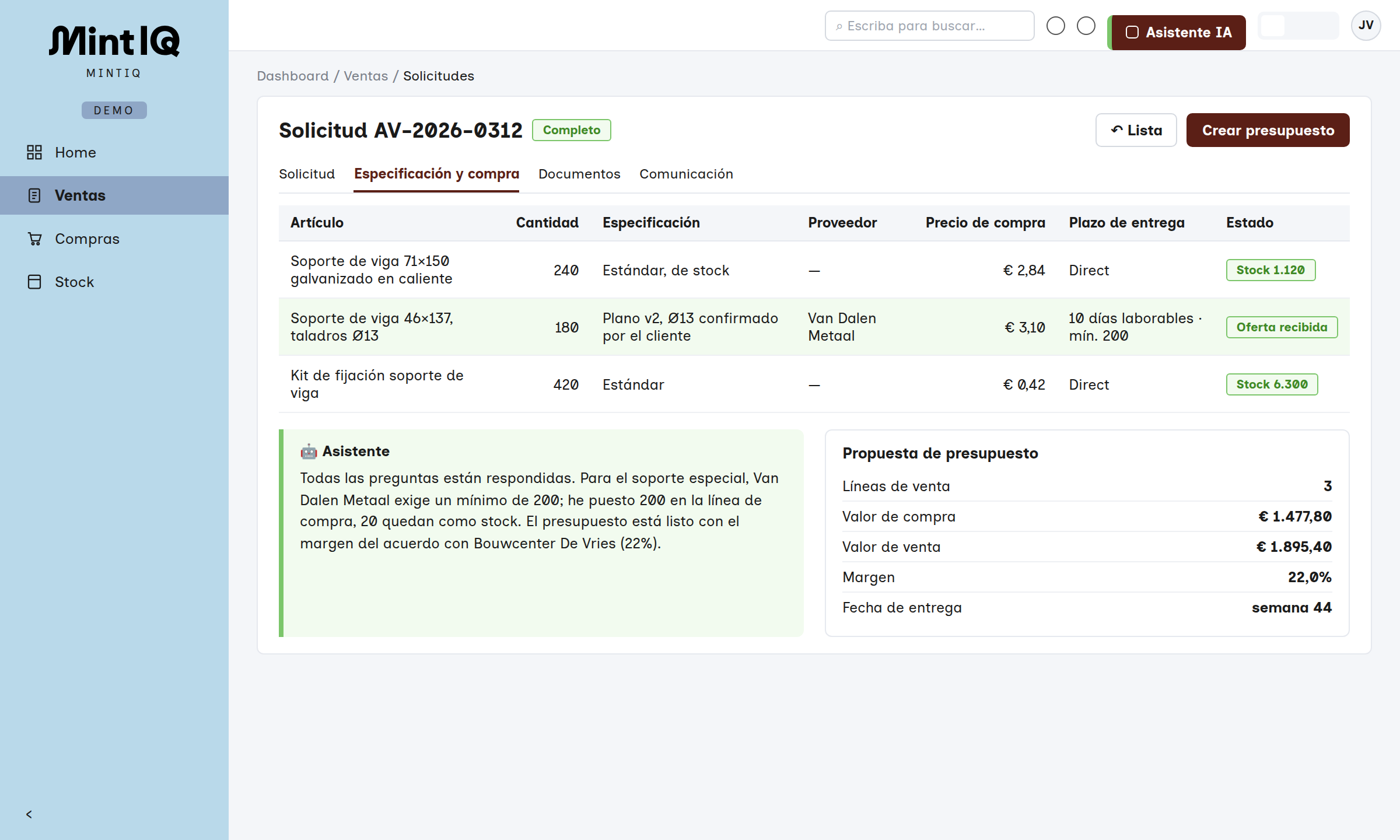This screenshot has height=840, width=1400.
Task: Click the Crear presupuesto button
Action: click(x=1268, y=130)
